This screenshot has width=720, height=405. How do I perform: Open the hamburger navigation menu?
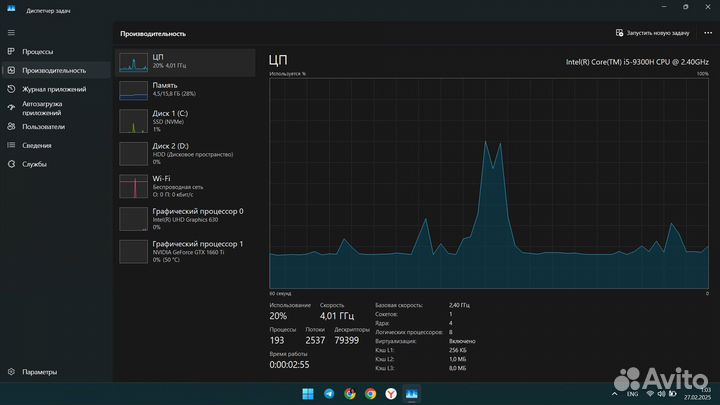point(11,33)
